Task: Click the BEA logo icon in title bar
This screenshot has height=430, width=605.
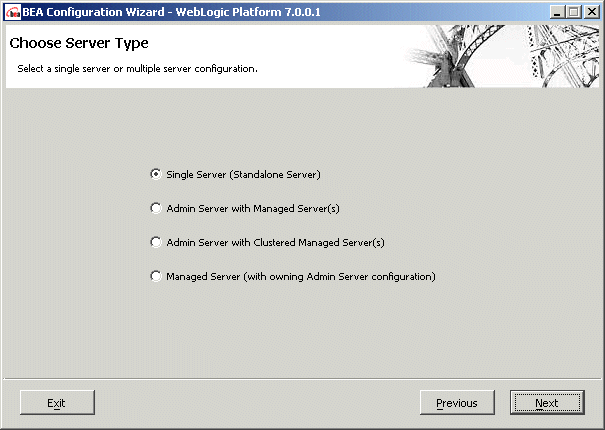Action: (x=13, y=12)
